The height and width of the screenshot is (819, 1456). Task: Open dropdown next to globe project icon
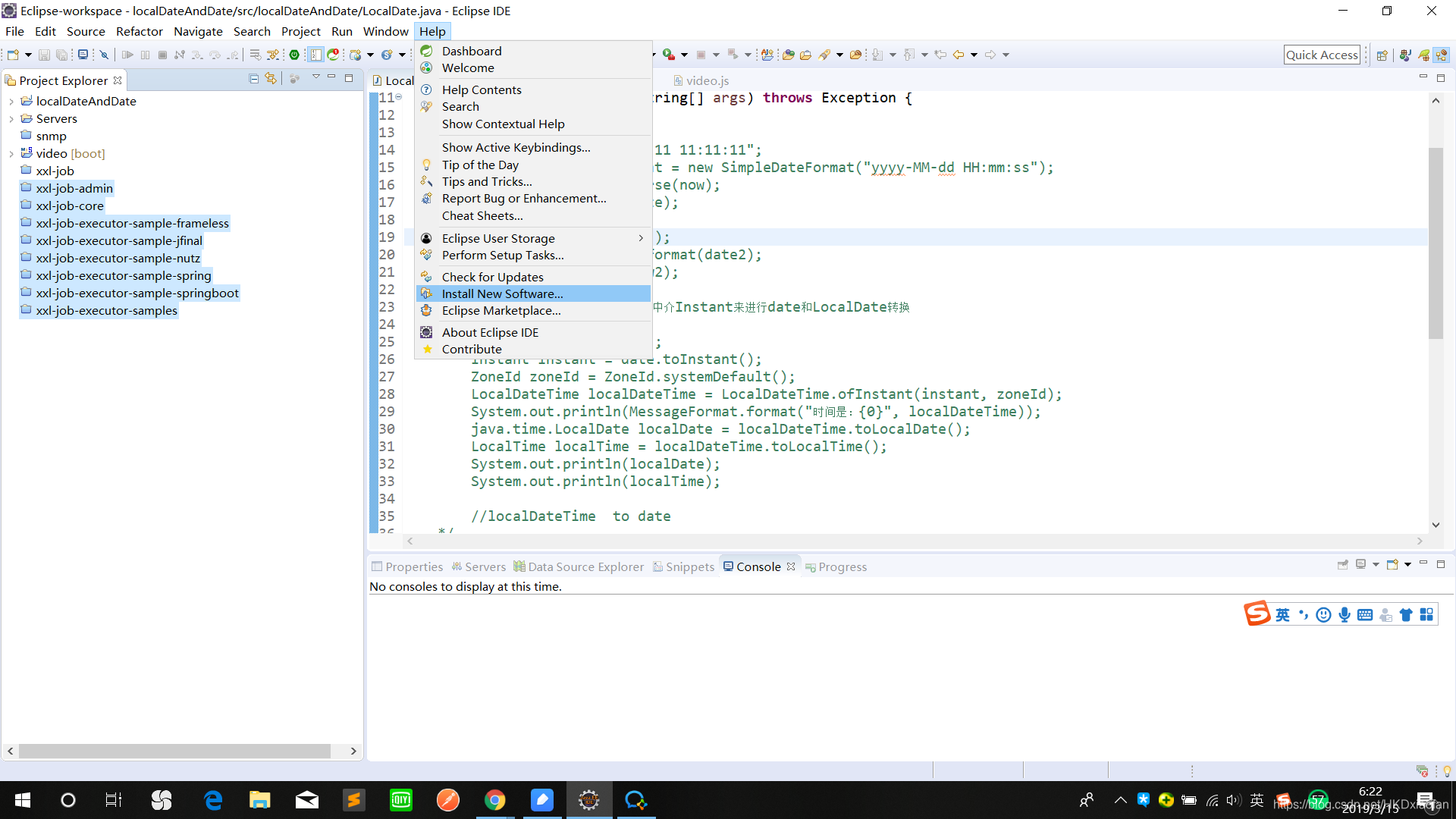tap(370, 55)
